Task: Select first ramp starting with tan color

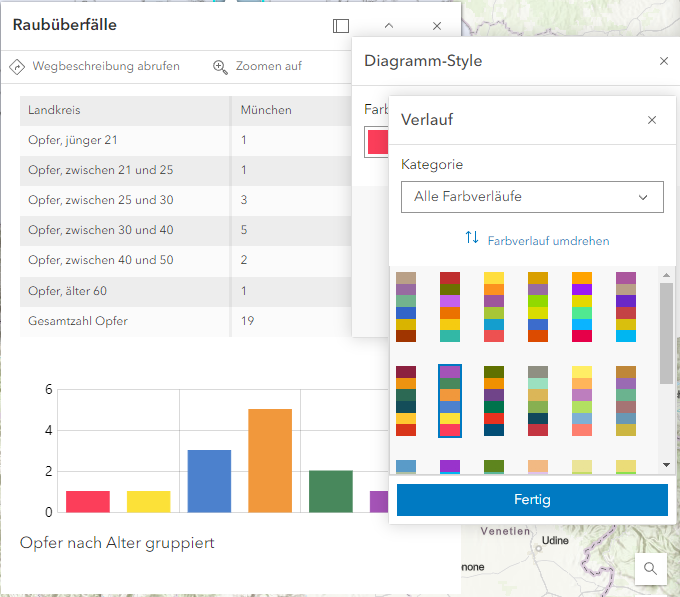Action: pos(406,307)
